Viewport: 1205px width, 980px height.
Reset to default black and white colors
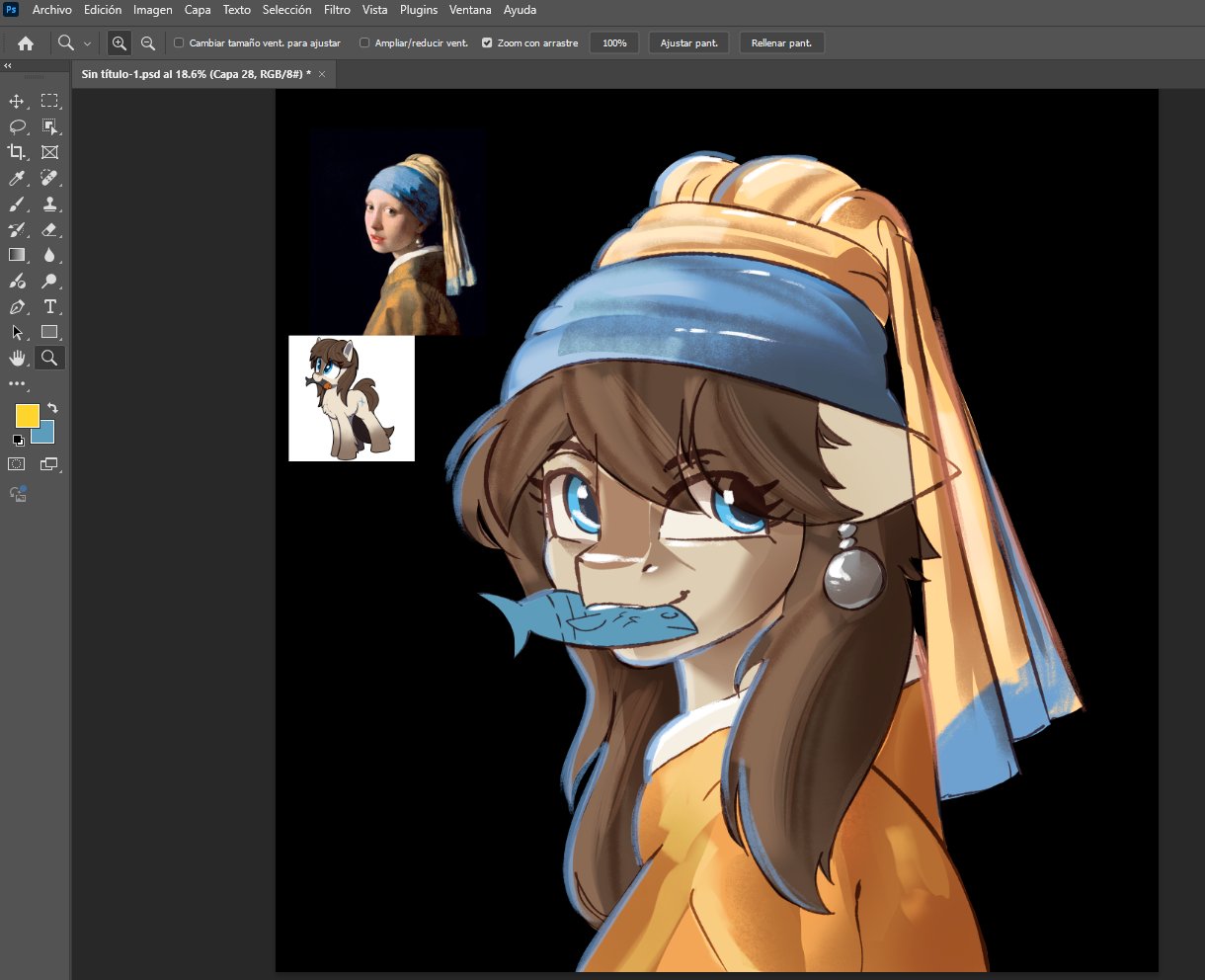click(18, 440)
